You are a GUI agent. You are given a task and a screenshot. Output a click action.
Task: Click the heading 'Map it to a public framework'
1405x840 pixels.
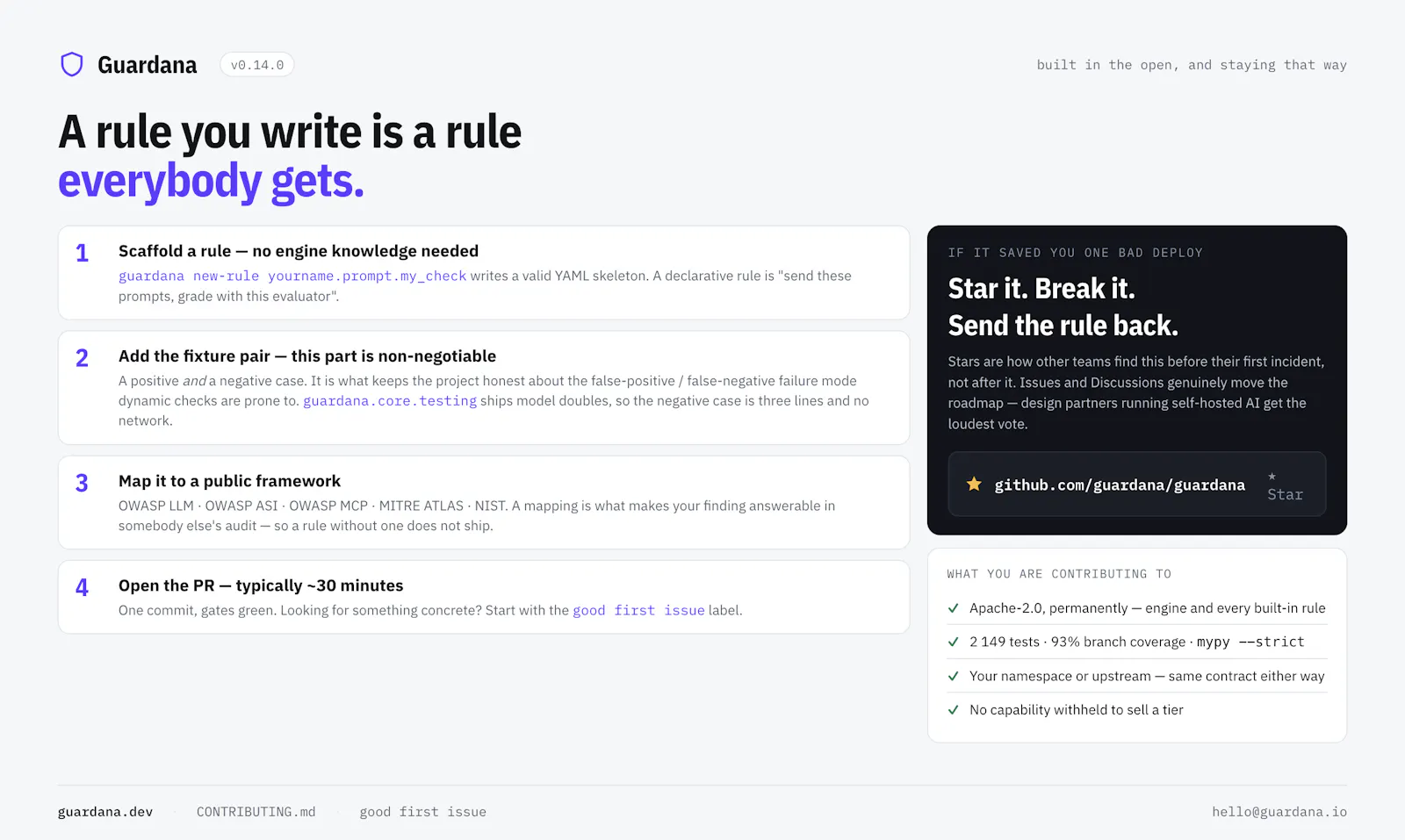pos(229,481)
